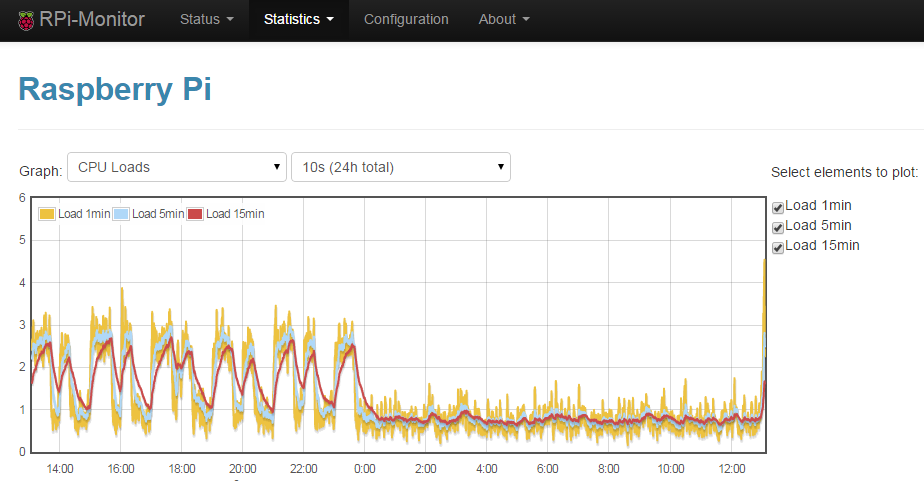
Task: Click the Raspberry Pi page heading
Action: pyautogui.click(x=115, y=89)
